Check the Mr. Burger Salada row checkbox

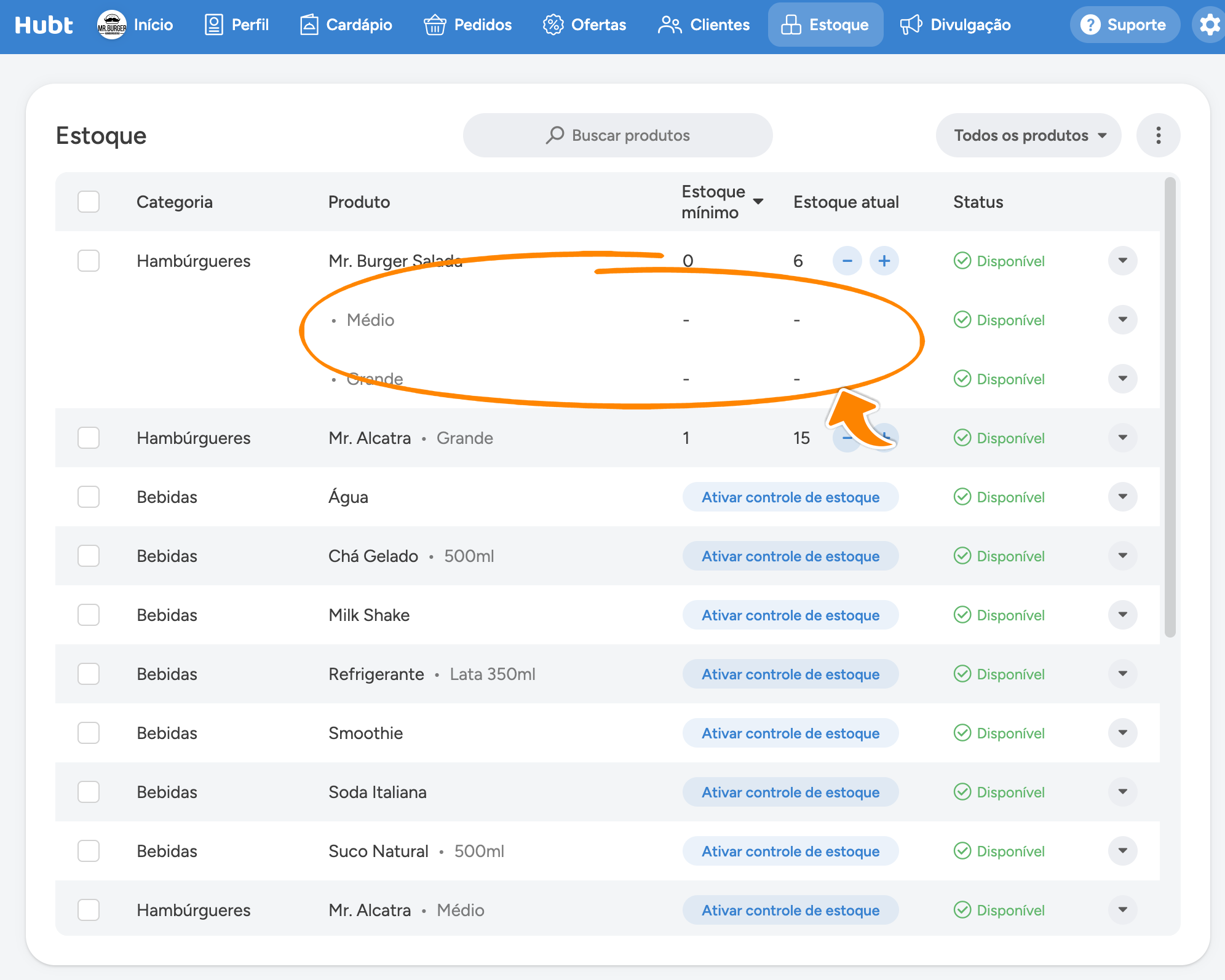tap(89, 261)
